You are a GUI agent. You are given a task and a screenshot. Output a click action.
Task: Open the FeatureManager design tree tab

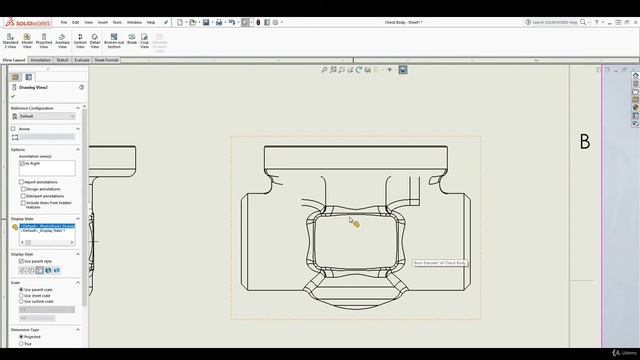point(16,77)
